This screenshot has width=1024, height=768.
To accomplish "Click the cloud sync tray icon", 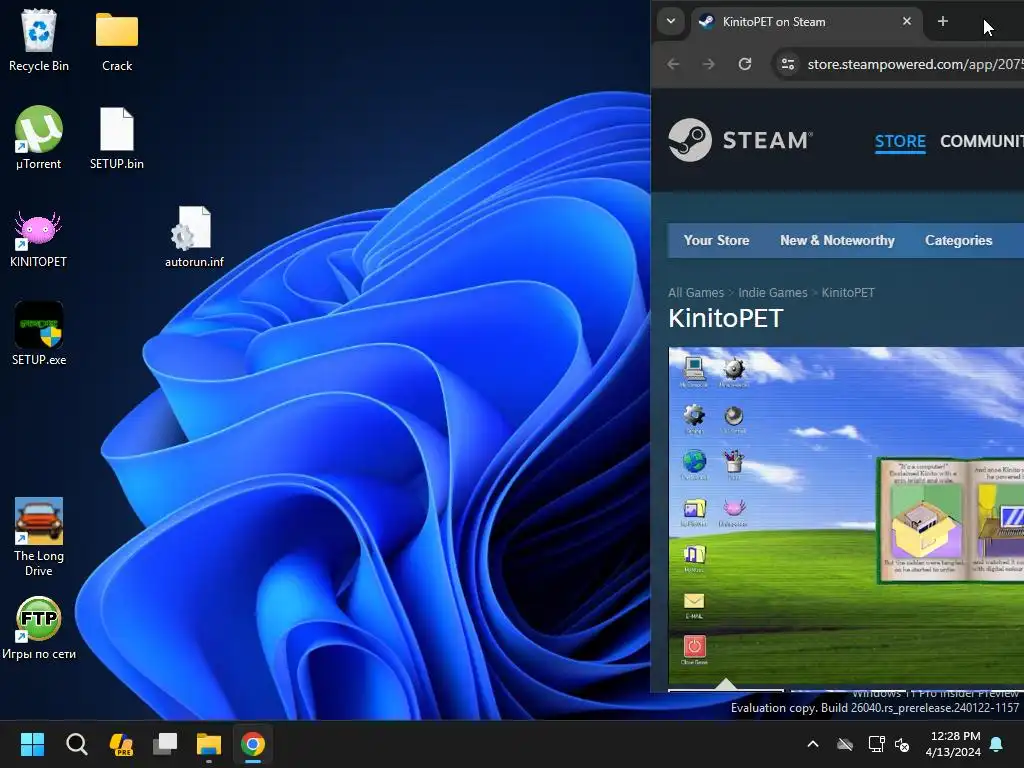I will click(845, 744).
